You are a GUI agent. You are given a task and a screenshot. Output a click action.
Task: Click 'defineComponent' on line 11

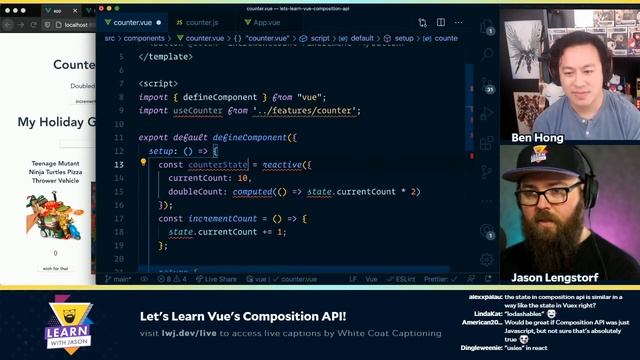tap(249, 138)
